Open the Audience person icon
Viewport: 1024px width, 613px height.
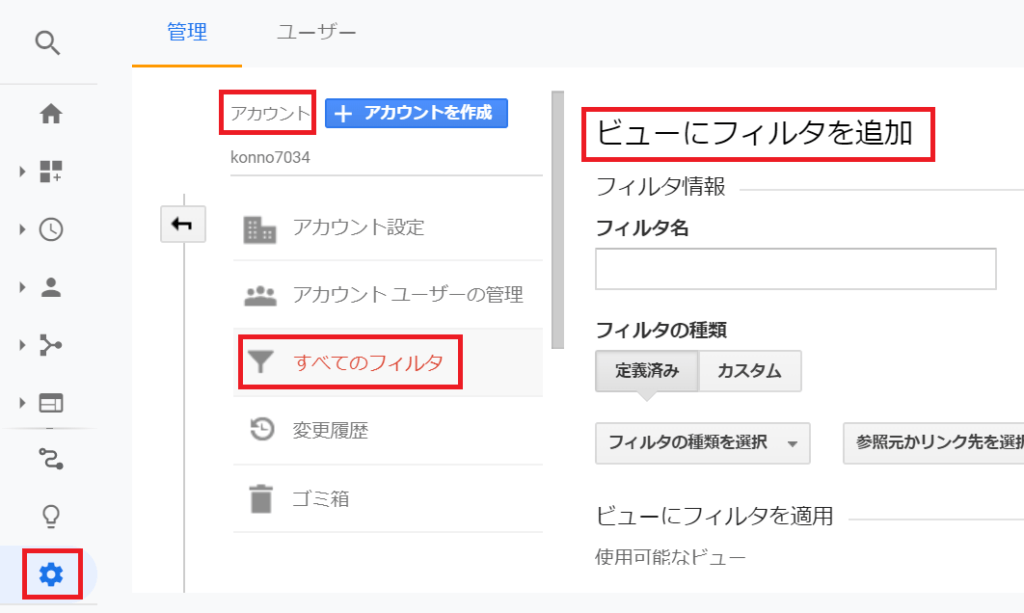[51, 287]
